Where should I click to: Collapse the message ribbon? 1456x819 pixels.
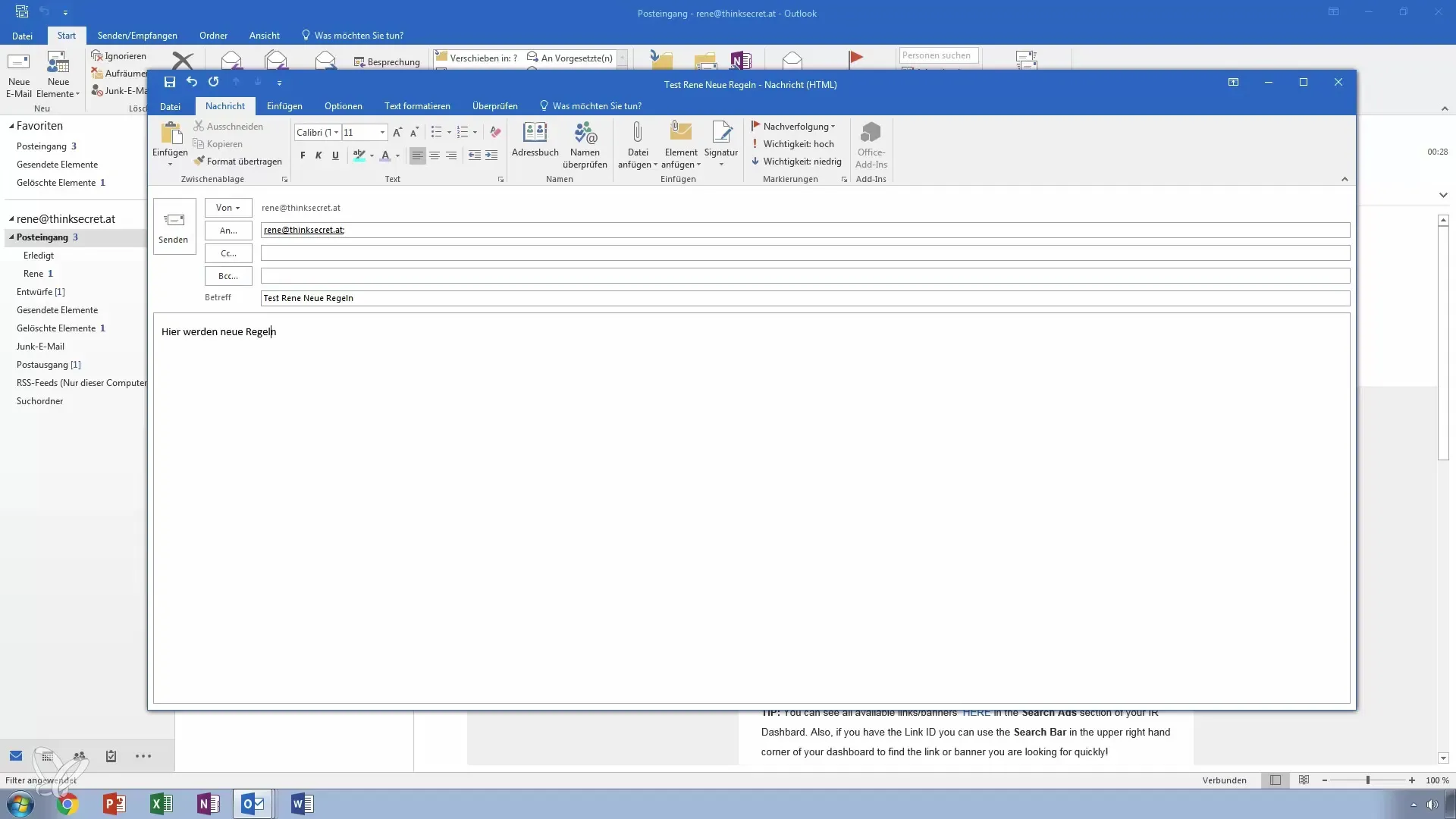click(1345, 180)
